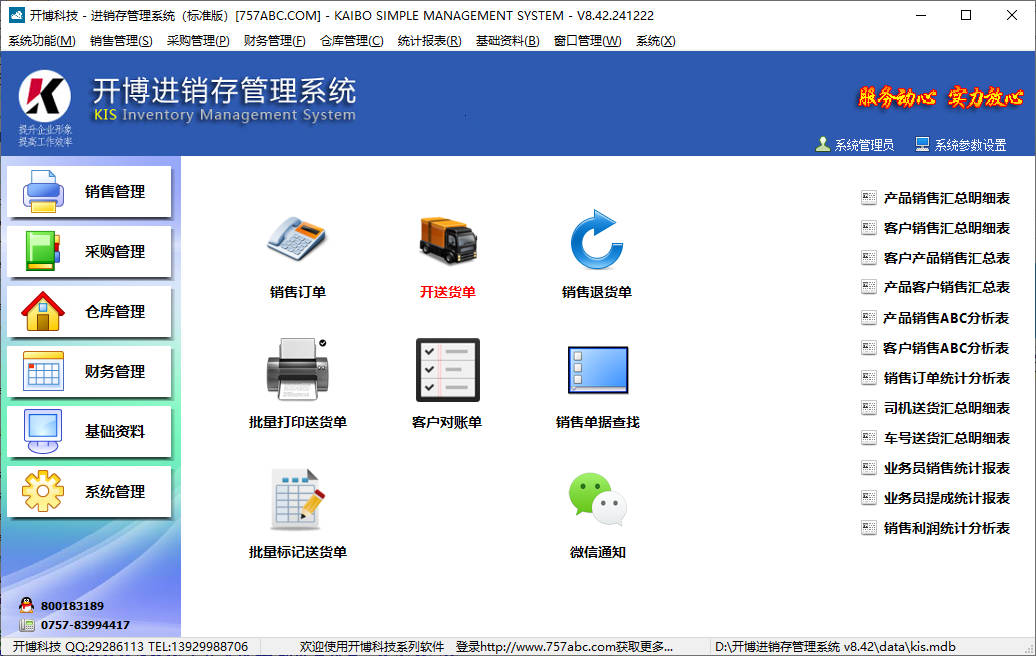Click report icon next to 司机送货汇总明细表
This screenshot has height=656, width=1036.
[x=869, y=408]
